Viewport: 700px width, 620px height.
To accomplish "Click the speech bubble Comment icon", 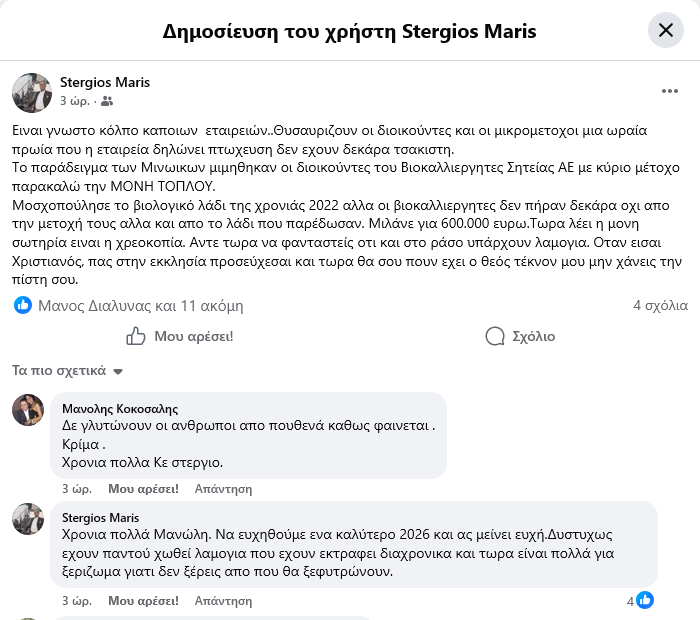I will point(494,336).
